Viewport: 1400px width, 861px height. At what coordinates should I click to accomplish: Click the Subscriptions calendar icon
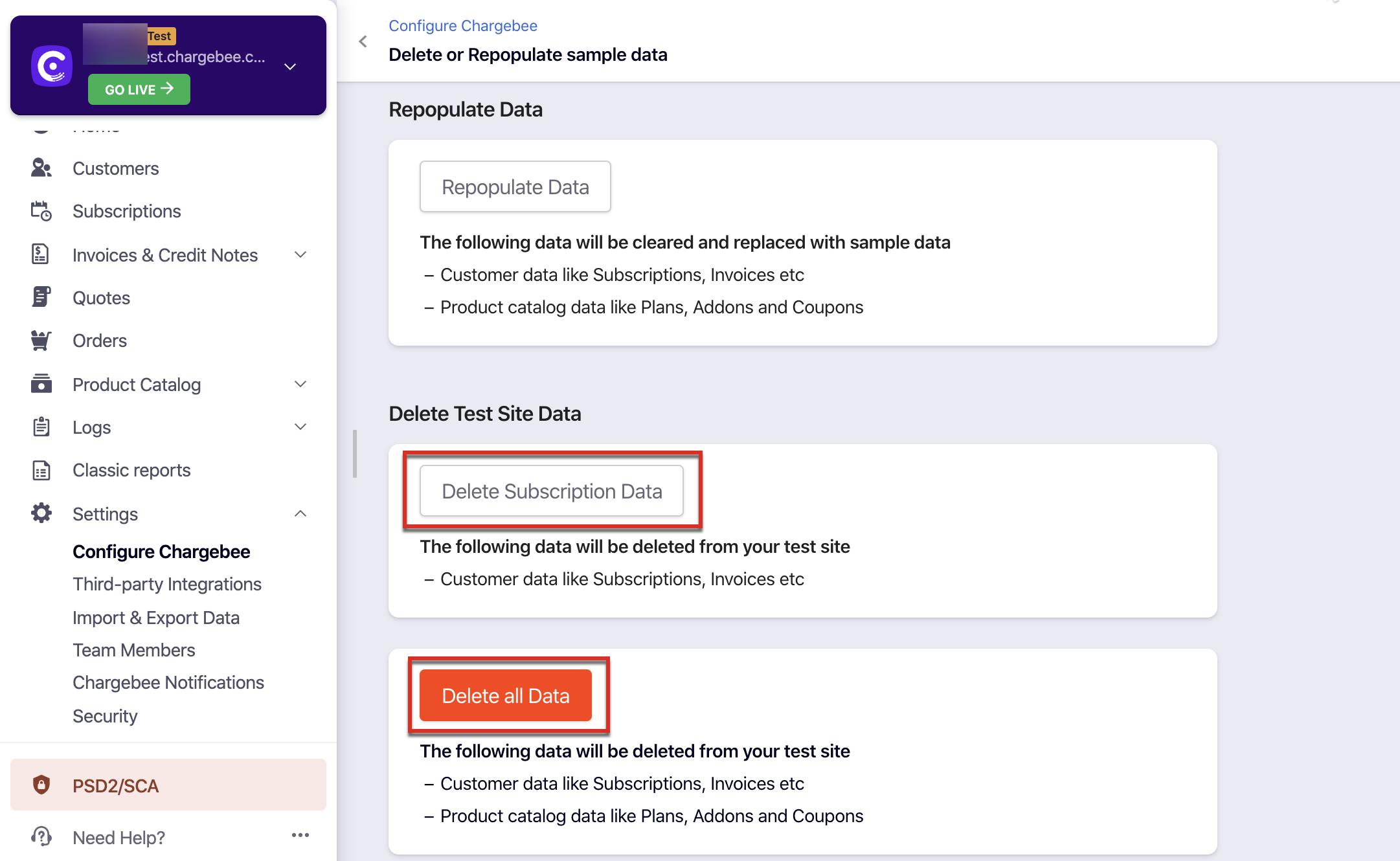(x=41, y=211)
